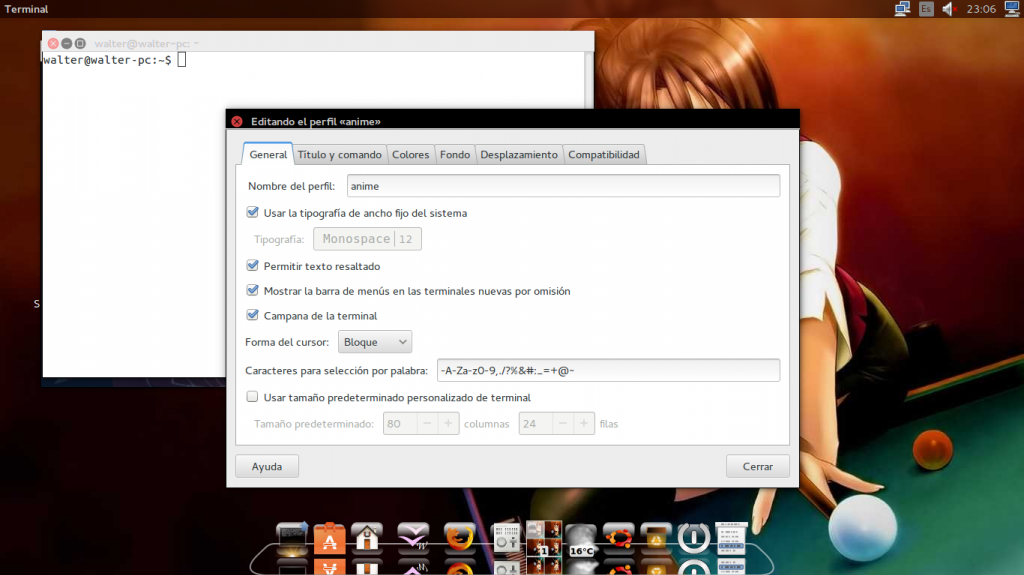Open the Desplazamiento tab
The image size is (1024, 575).
pos(519,154)
